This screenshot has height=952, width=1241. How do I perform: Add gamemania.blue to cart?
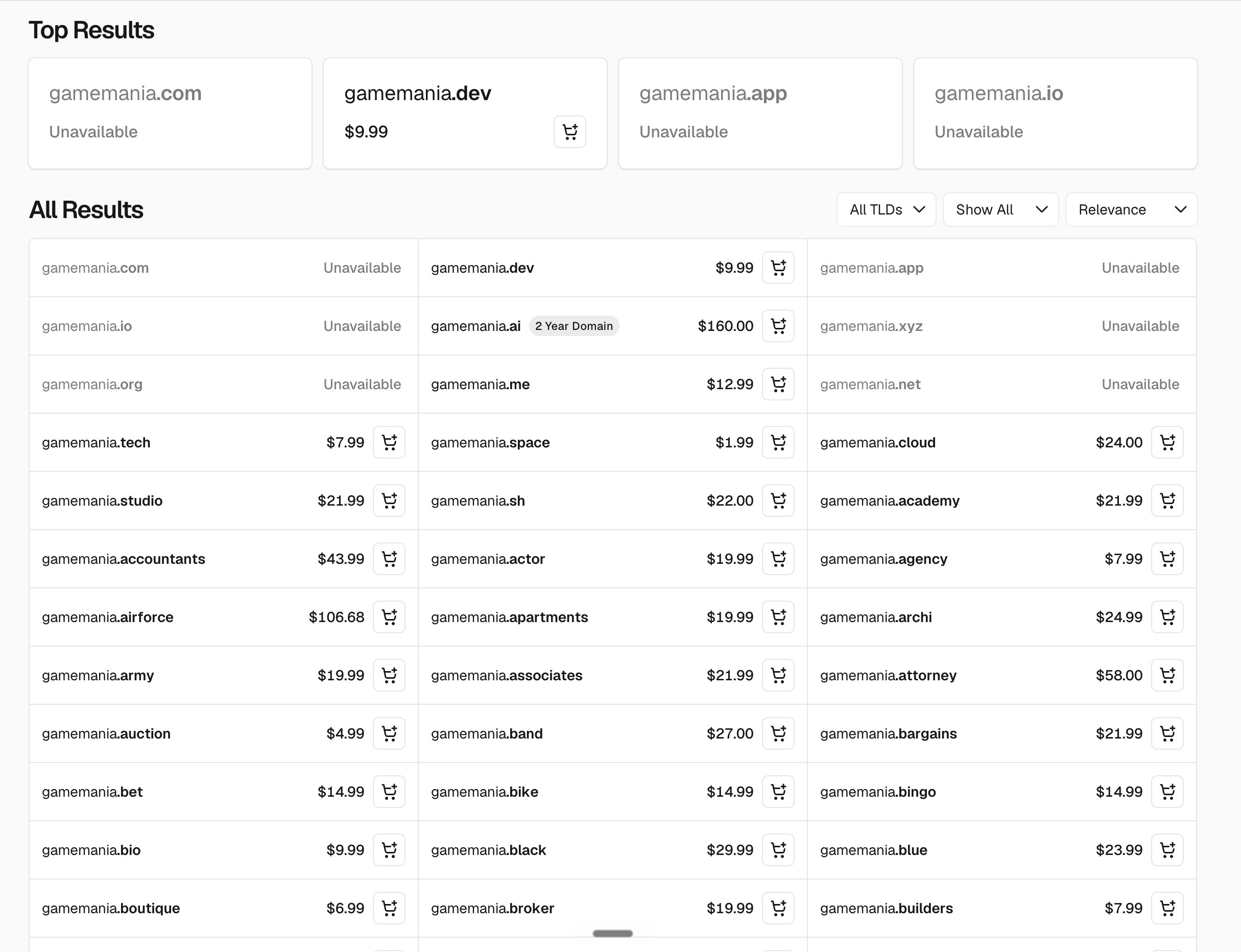coord(1167,850)
